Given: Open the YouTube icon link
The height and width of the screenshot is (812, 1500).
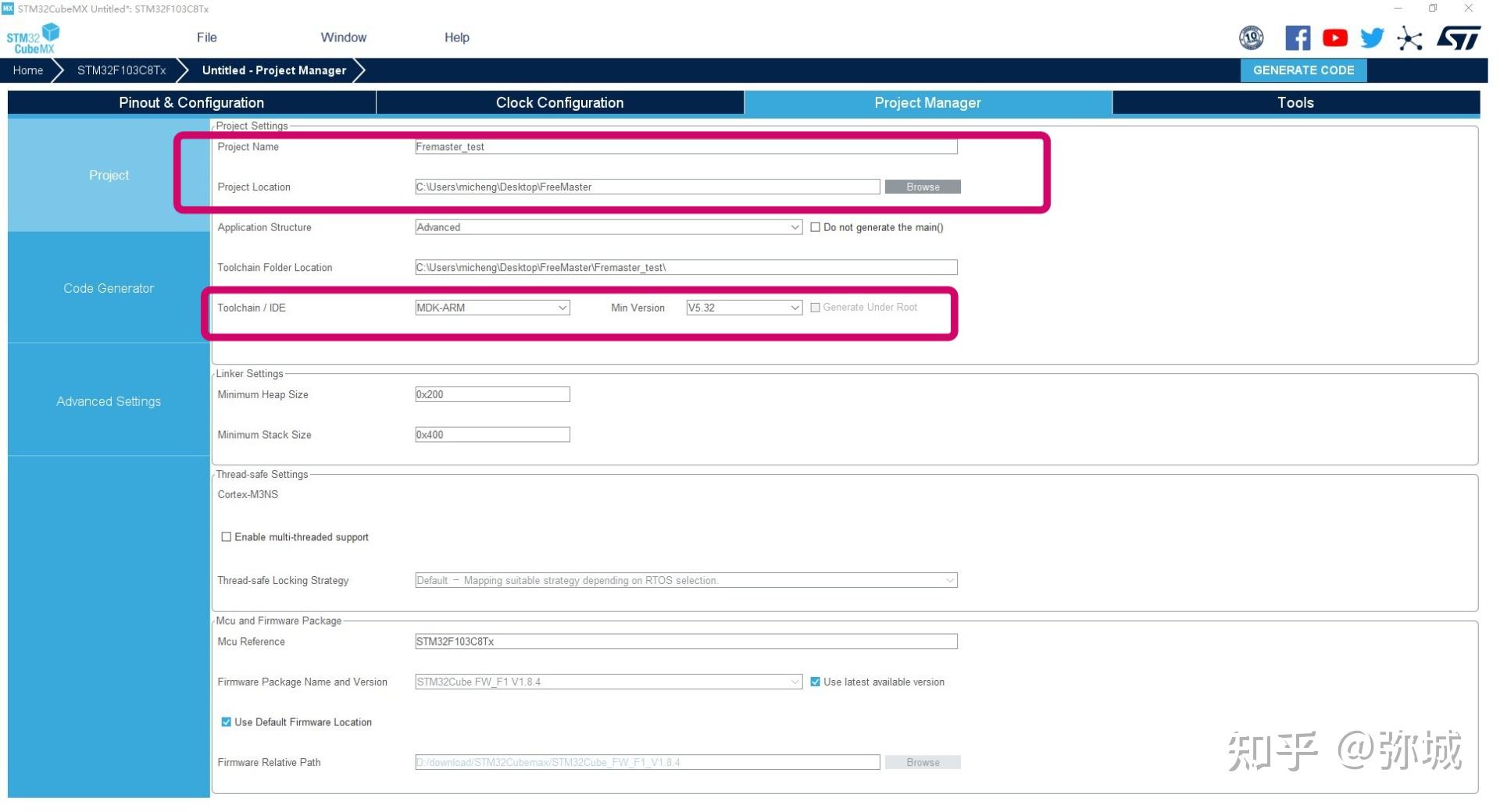Looking at the screenshot, I should point(1334,37).
